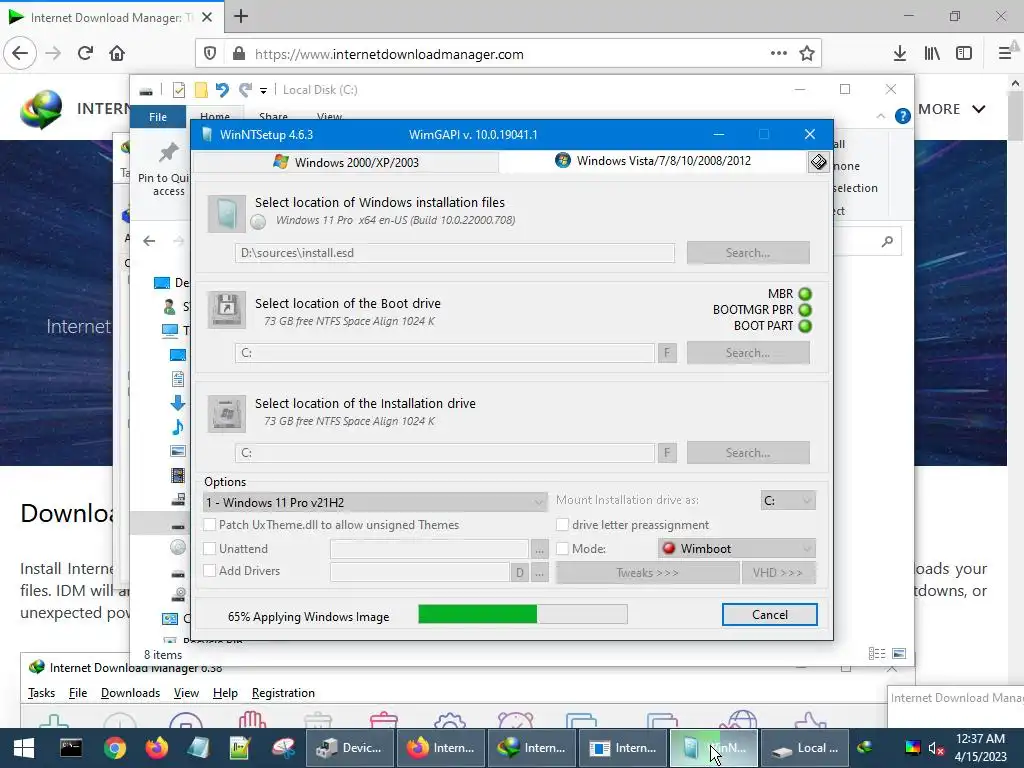Screen dimensions: 1024x768
Task: Click the Installation drive icon in WinNTSetup
Action: (227, 413)
